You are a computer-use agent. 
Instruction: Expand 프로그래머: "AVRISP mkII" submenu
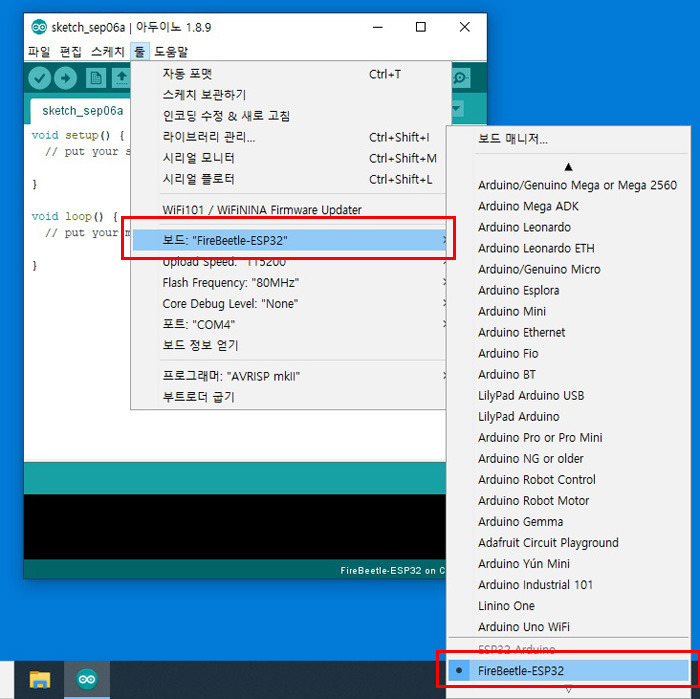[289, 376]
